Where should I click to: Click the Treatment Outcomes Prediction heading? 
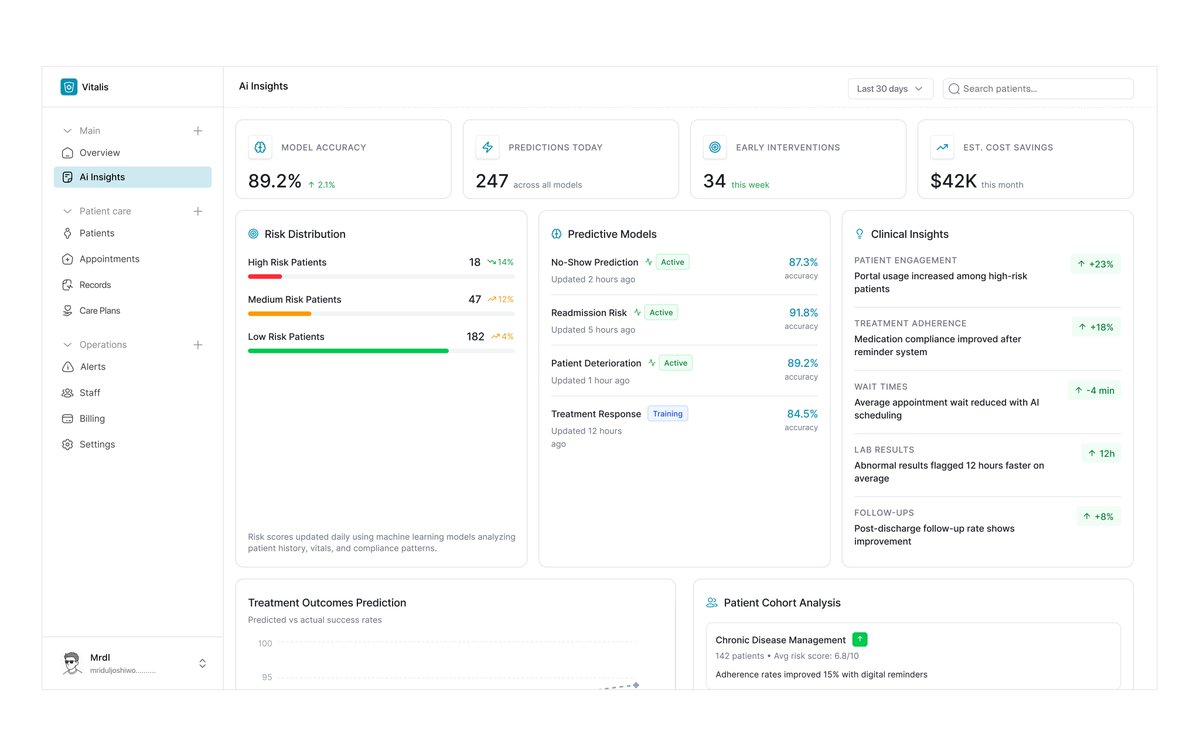pos(327,603)
